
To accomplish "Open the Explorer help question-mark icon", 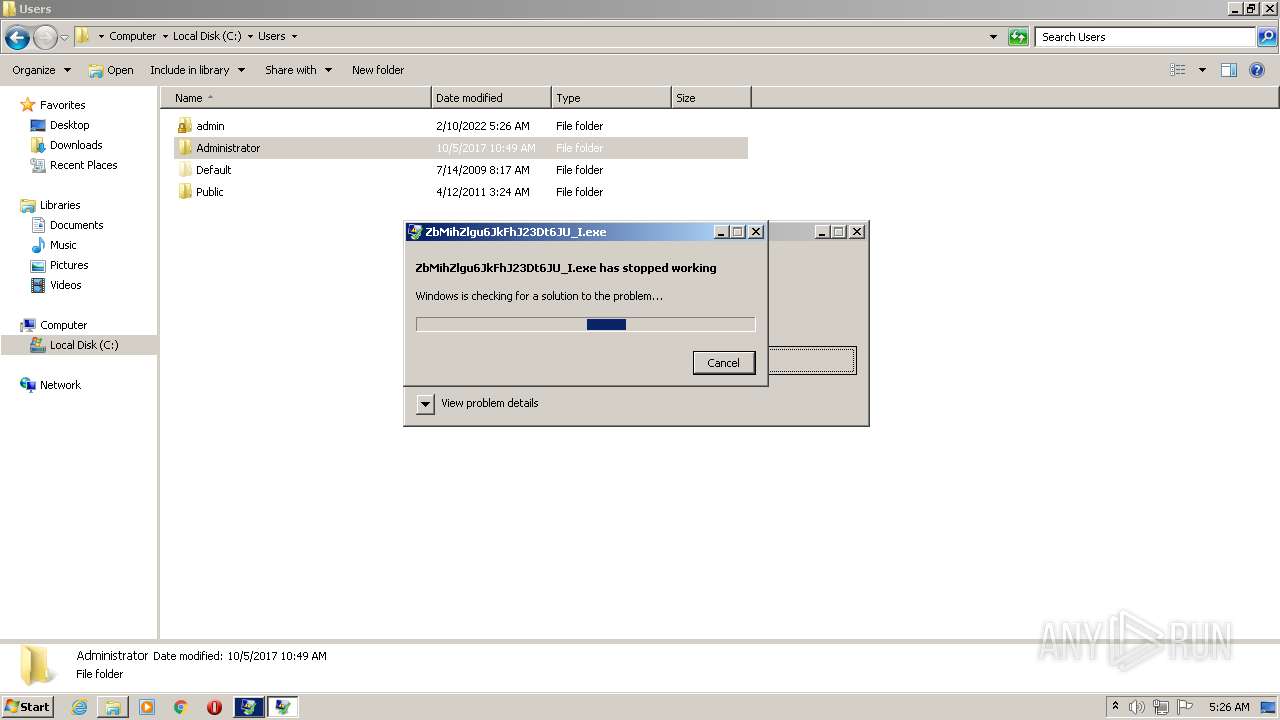I will pos(1257,70).
